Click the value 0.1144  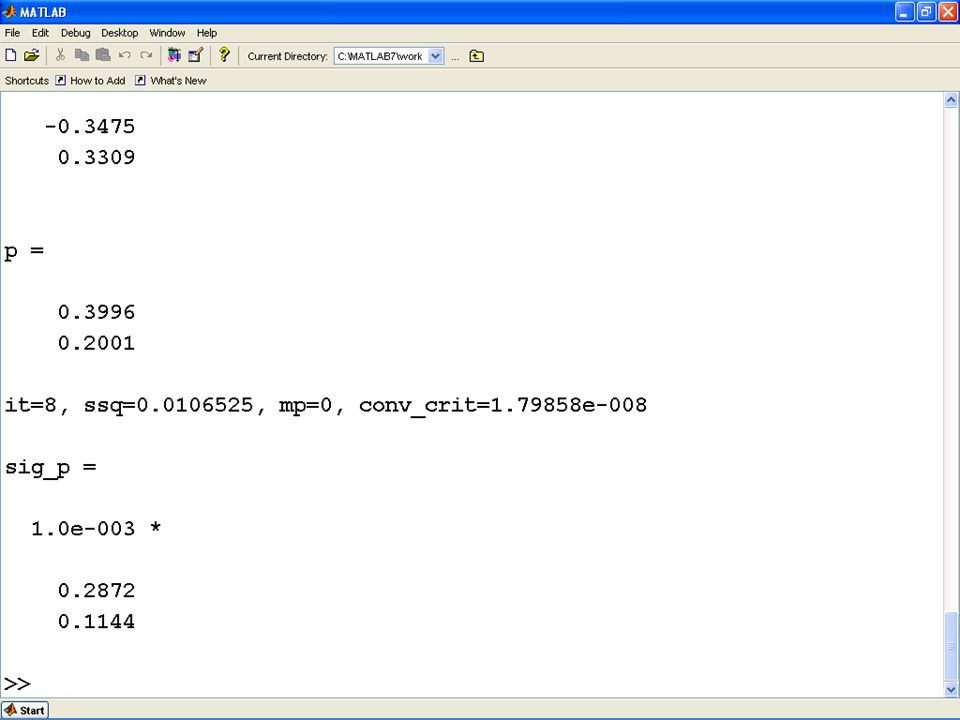click(97, 621)
